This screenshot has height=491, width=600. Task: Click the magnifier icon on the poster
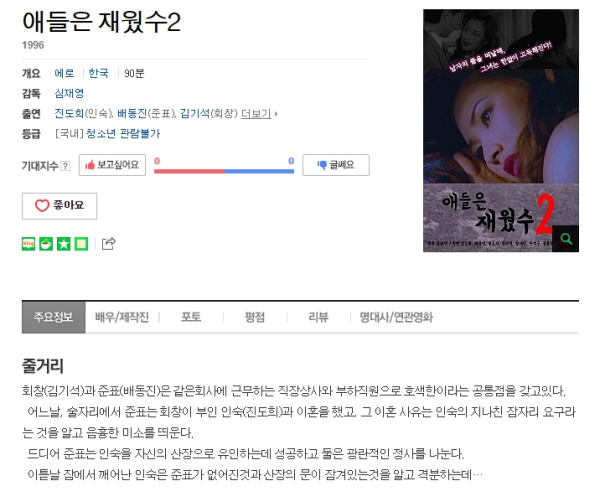click(x=566, y=239)
